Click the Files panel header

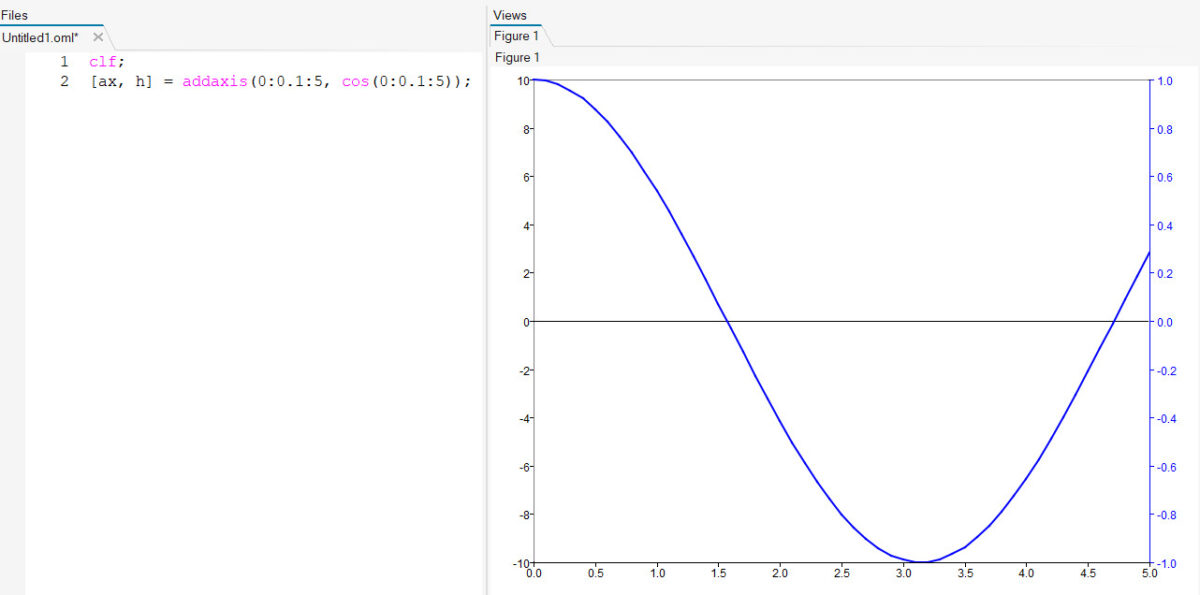15,15
